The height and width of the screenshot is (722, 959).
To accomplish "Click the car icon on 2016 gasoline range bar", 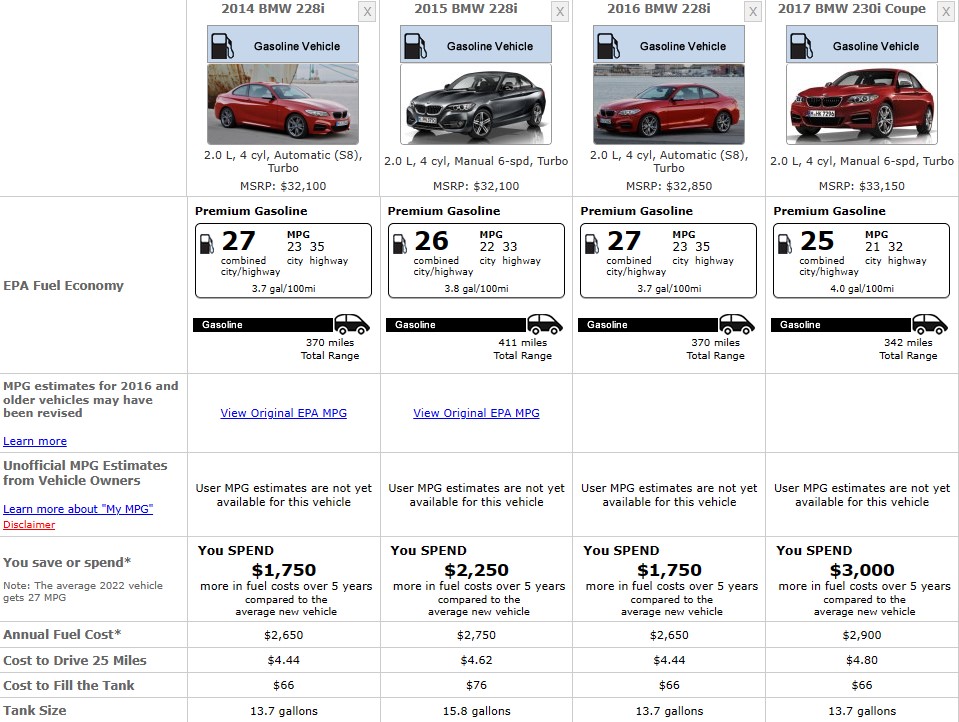I will (x=737, y=324).
